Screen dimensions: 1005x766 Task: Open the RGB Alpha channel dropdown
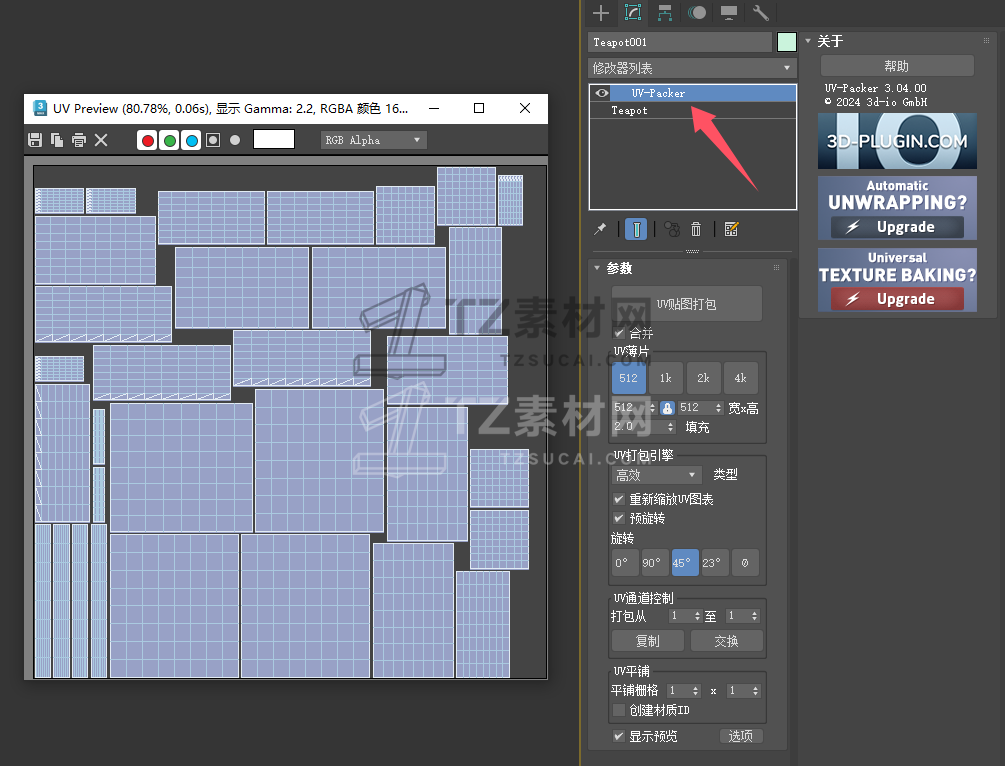point(373,140)
